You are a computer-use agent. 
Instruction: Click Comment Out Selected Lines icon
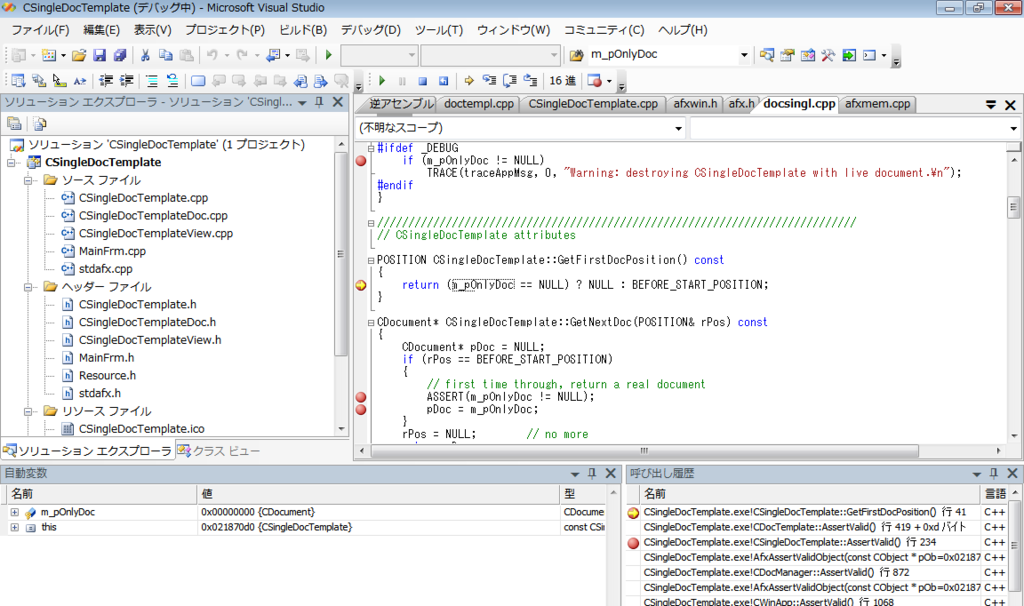coord(152,81)
